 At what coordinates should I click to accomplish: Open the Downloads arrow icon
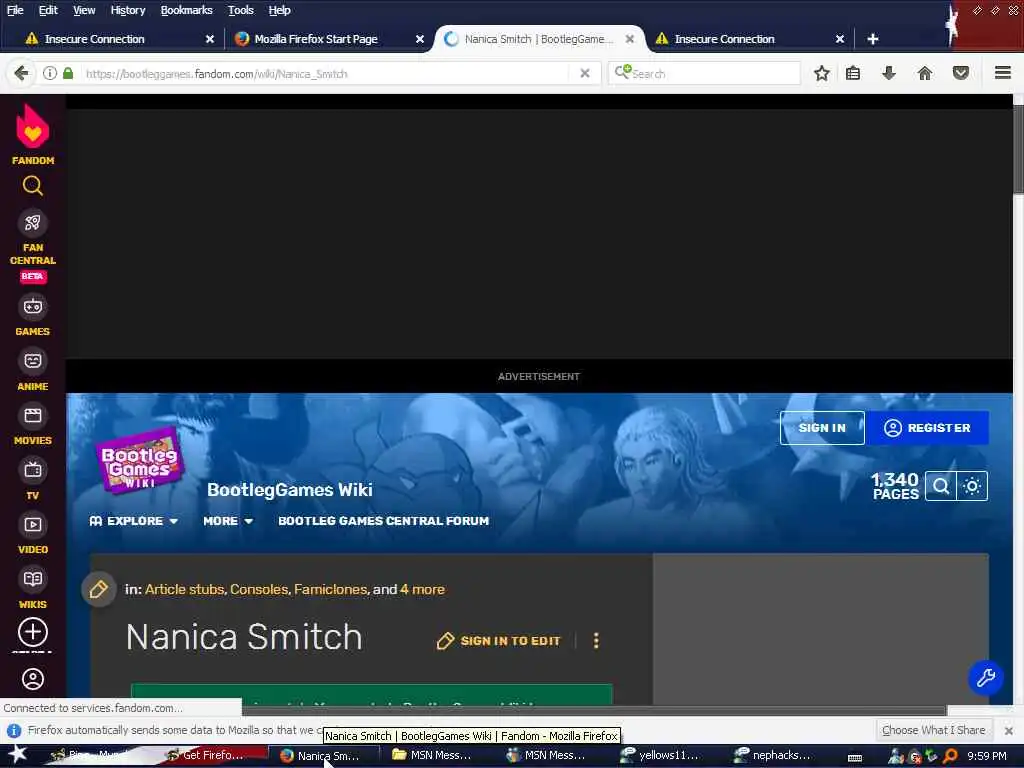[x=888, y=73]
